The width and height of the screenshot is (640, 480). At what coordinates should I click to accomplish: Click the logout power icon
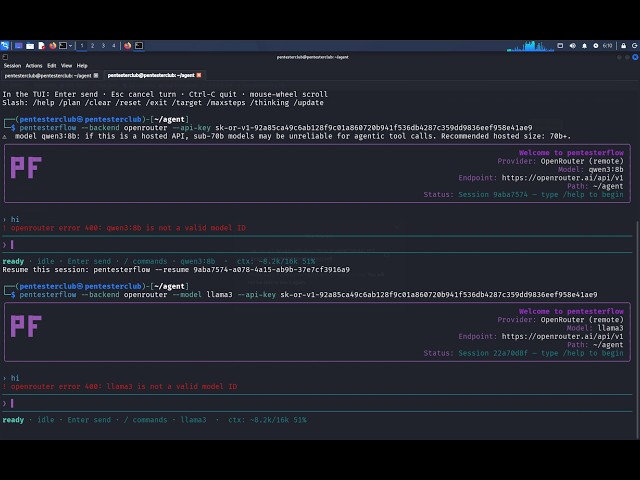click(x=635, y=46)
